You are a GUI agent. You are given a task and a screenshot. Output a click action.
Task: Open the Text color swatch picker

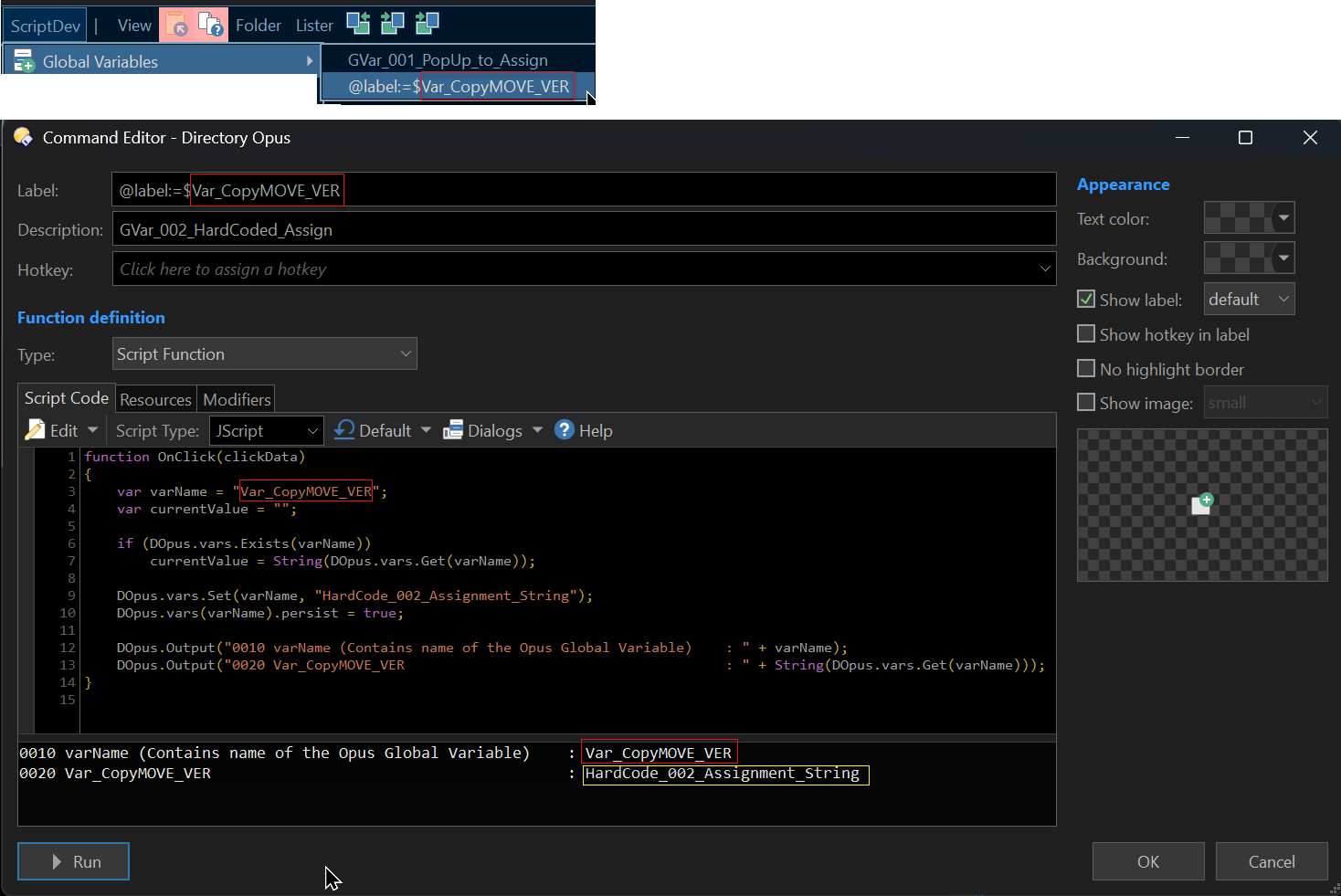point(1249,218)
